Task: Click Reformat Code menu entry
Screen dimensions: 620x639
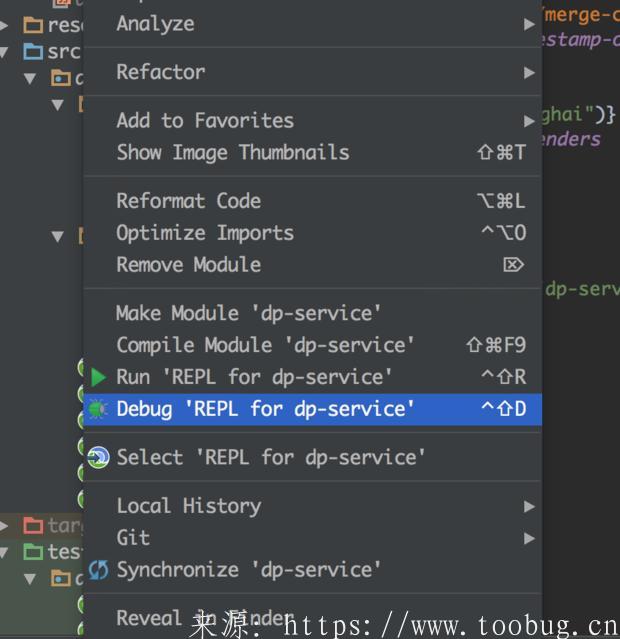Action: coord(313,201)
